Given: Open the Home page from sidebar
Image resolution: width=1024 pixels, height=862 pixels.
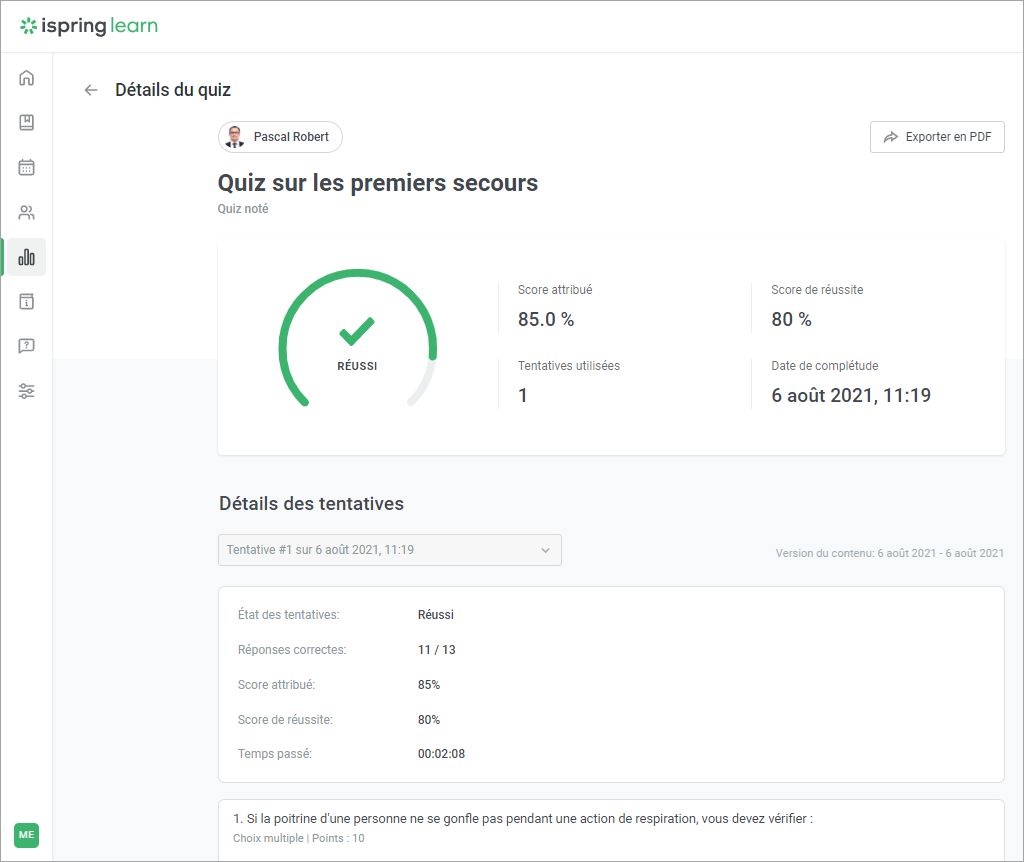Looking at the screenshot, I should point(27,78).
